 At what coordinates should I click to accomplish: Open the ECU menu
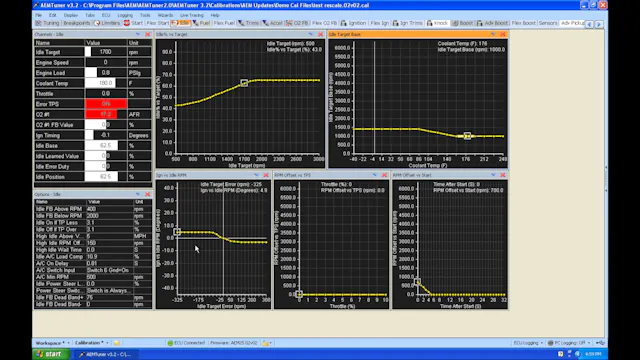tap(106, 15)
